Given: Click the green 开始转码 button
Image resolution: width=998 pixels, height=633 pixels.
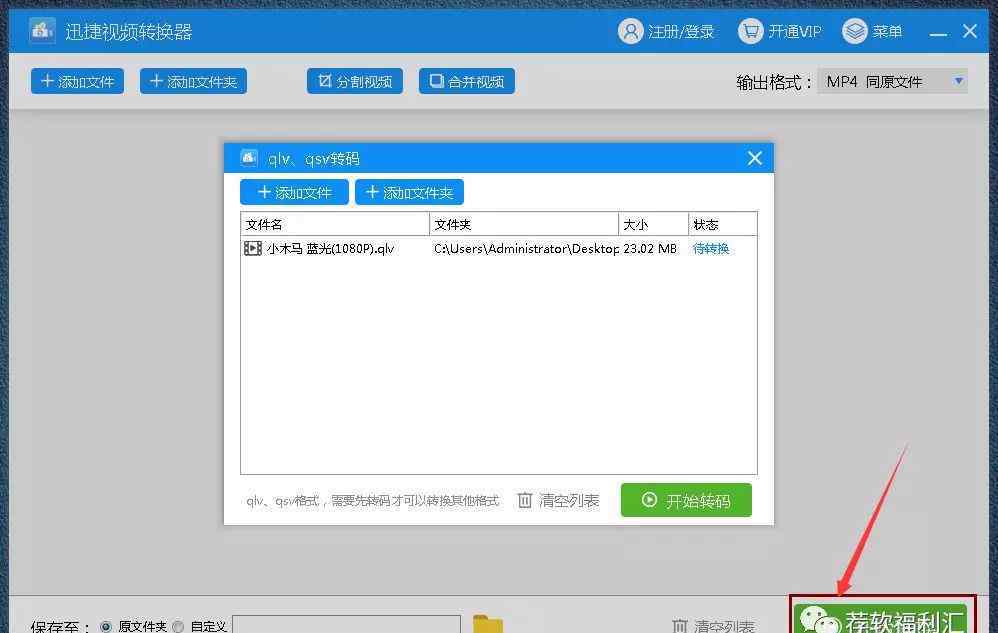Looking at the screenshot, I should coord(686,500).
